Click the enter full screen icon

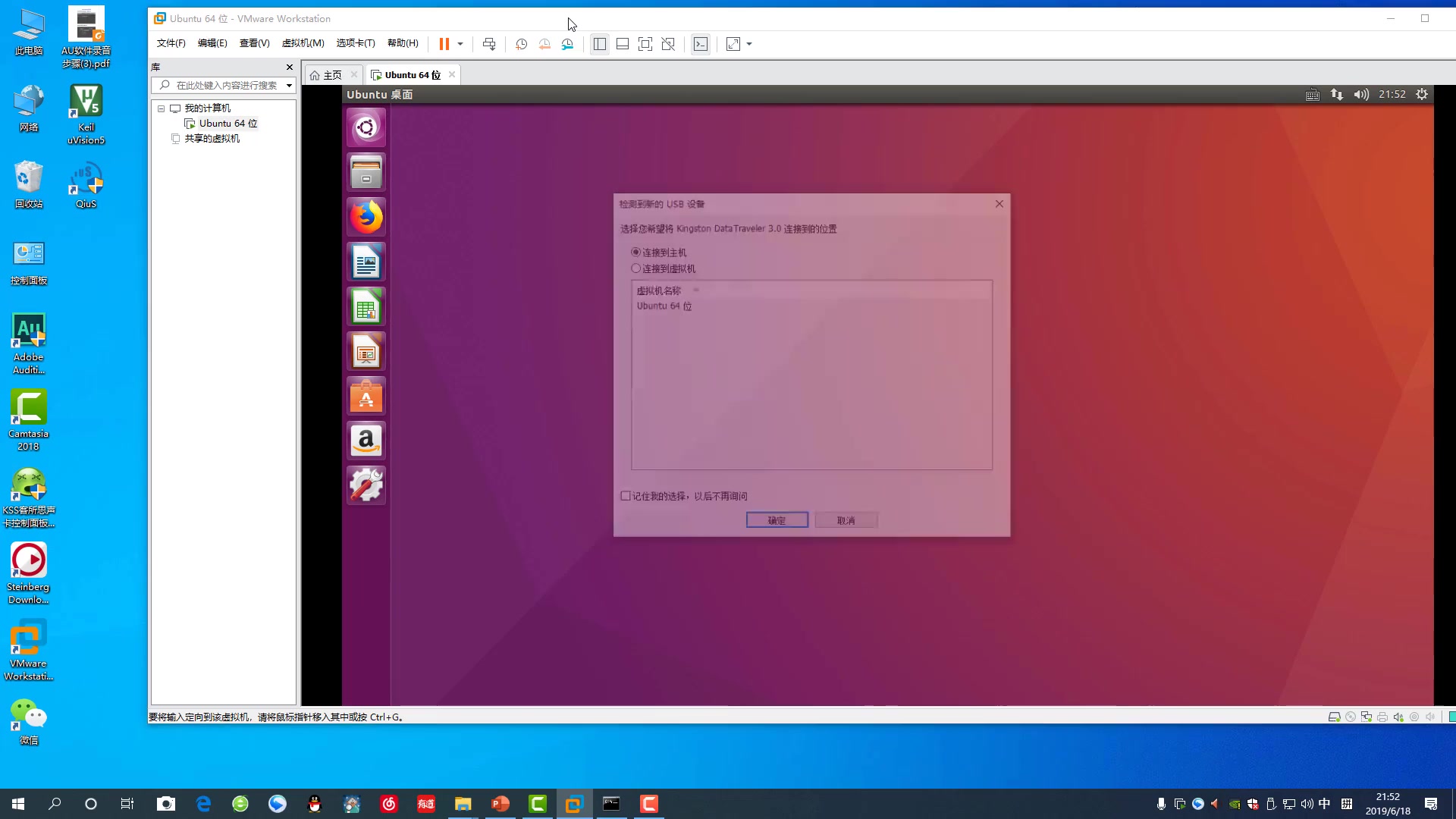pos(645,44)
